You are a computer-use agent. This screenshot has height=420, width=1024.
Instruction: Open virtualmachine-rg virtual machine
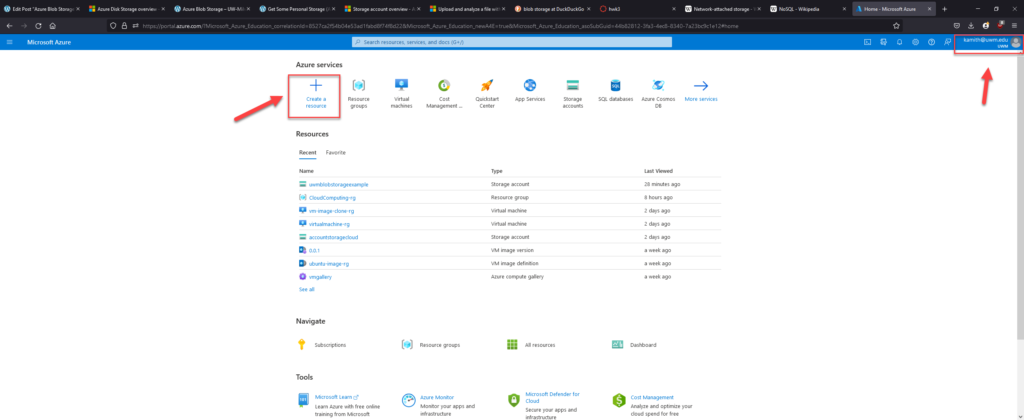tap(329, 223)
